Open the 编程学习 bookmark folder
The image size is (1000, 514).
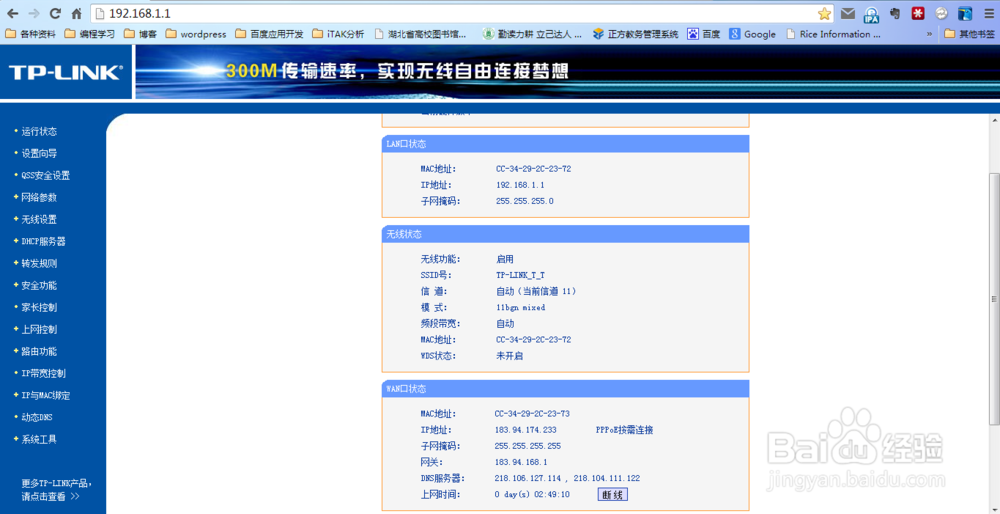point(89,34)
